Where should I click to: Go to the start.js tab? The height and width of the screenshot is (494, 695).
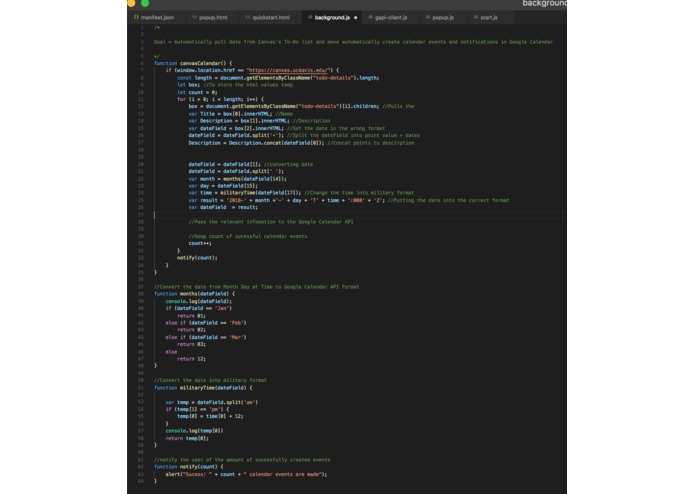[486, 18]
